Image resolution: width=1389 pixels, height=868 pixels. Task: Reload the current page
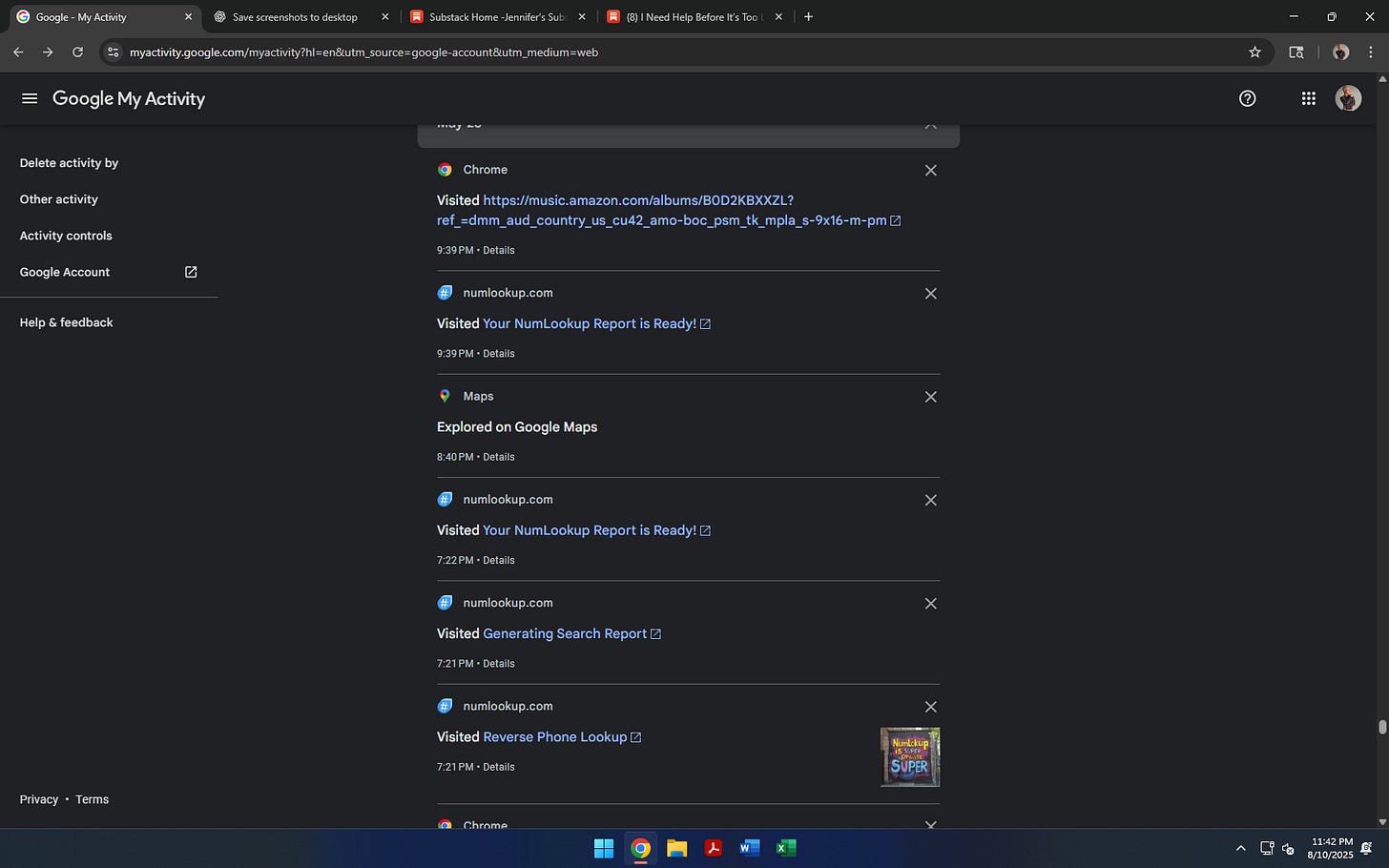[x=78, y=52]
